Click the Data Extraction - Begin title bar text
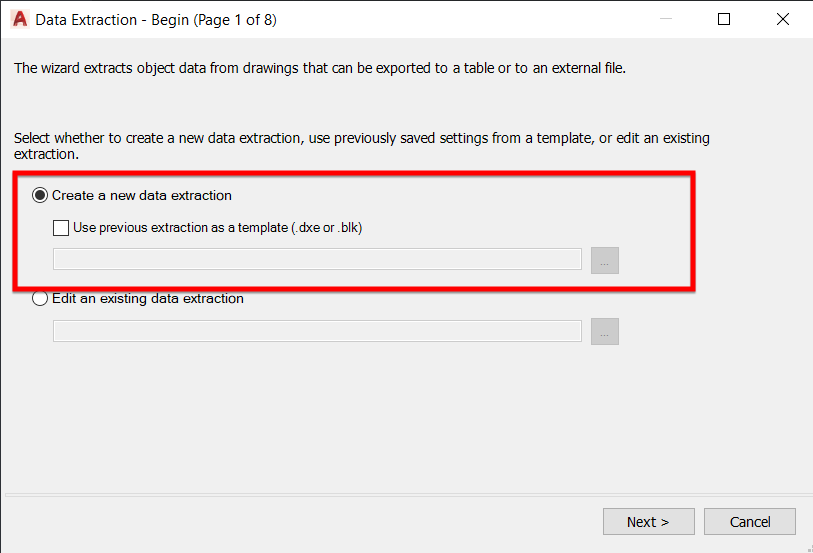 click(156, 20)
